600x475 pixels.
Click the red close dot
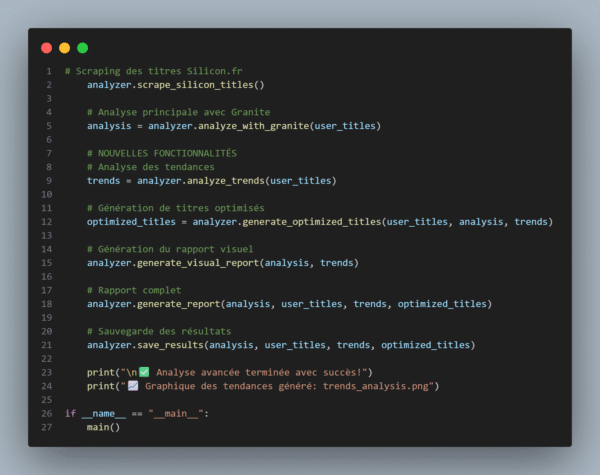click(x=46, y=47)
